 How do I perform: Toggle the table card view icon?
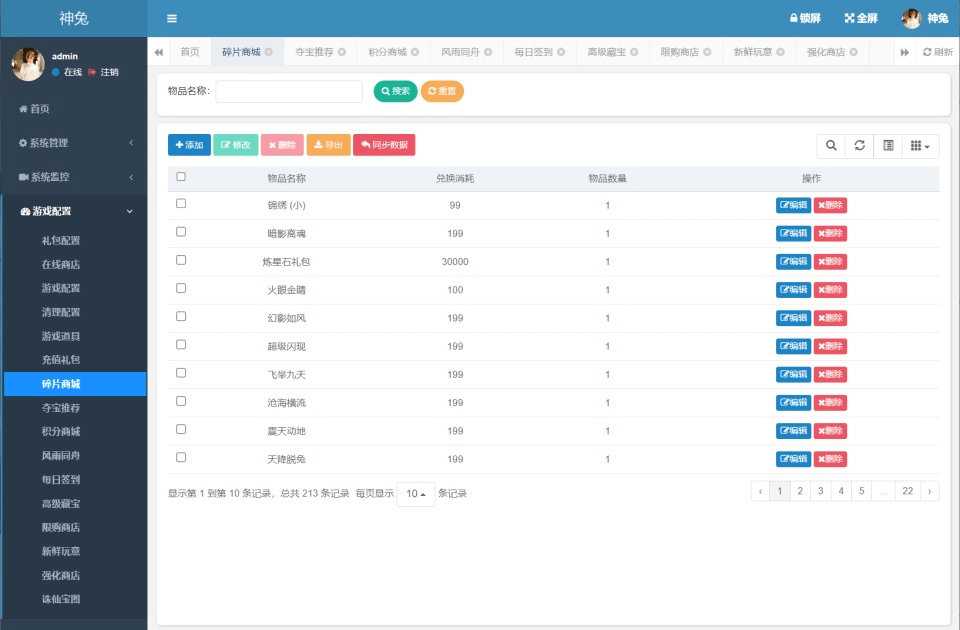point(888,146)
